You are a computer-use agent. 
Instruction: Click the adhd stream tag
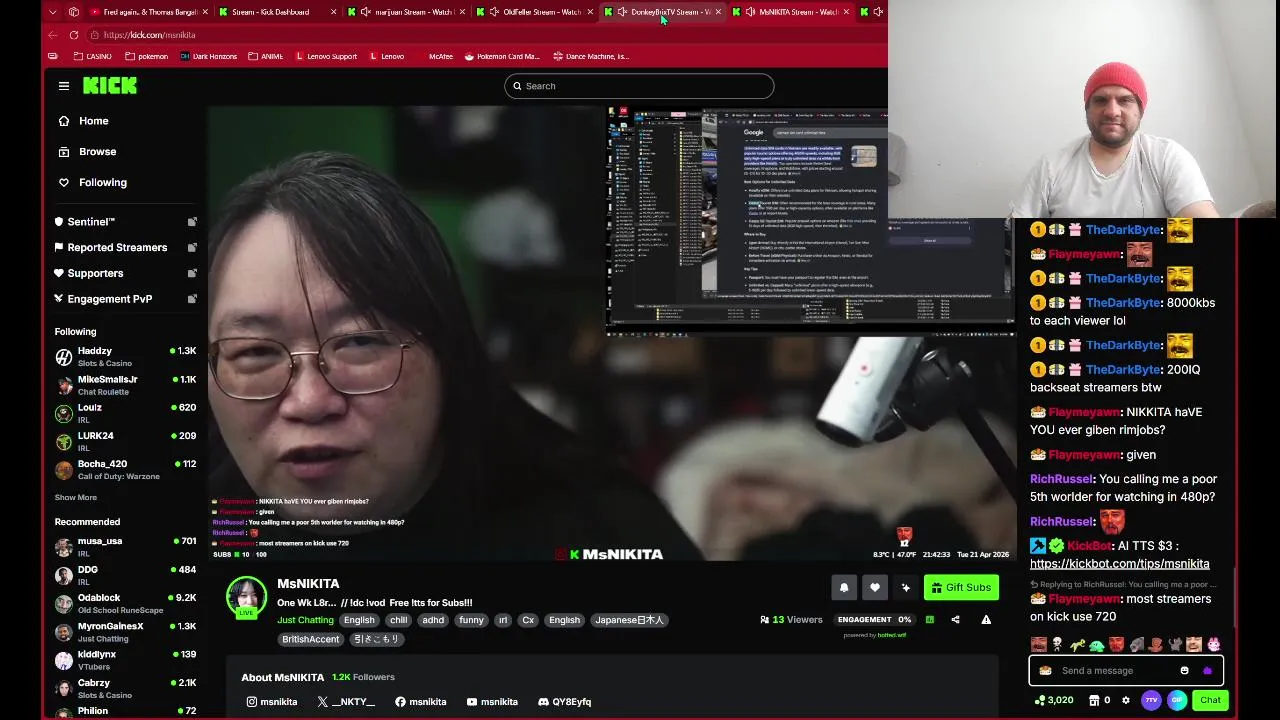tap(433, 620)
